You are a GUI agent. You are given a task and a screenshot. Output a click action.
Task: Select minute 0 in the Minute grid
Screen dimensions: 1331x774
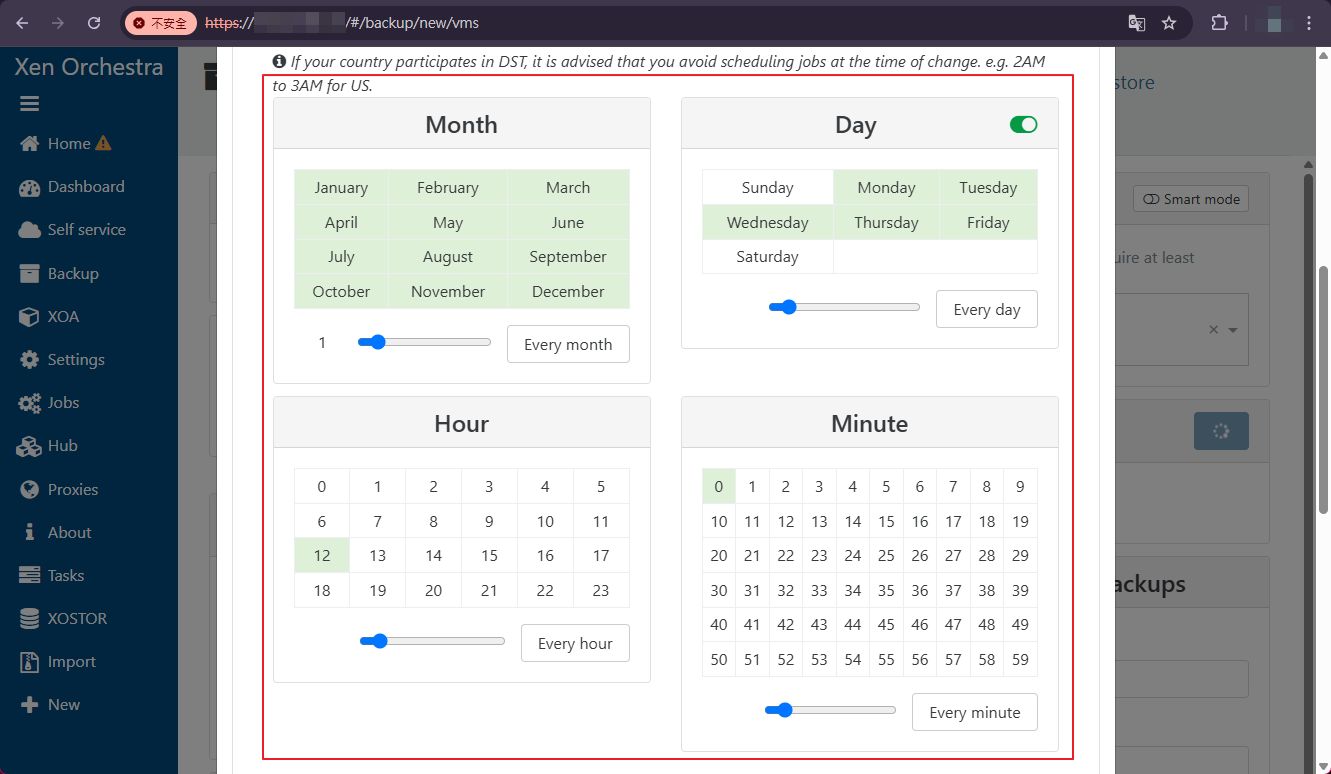point(719,487)
